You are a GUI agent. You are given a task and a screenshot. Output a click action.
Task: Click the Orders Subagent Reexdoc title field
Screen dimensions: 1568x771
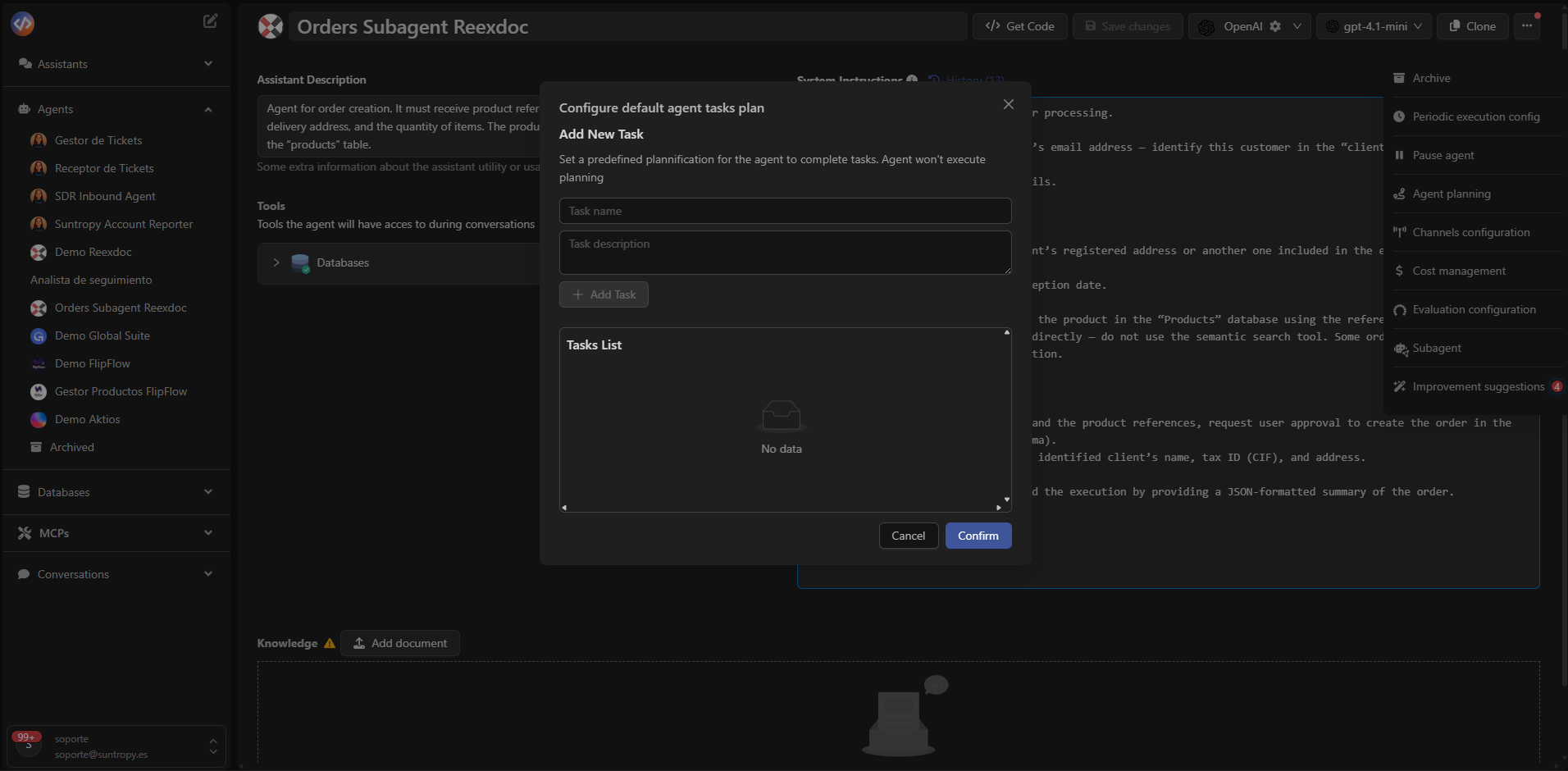pyautogui.click(x=627, y=26)
